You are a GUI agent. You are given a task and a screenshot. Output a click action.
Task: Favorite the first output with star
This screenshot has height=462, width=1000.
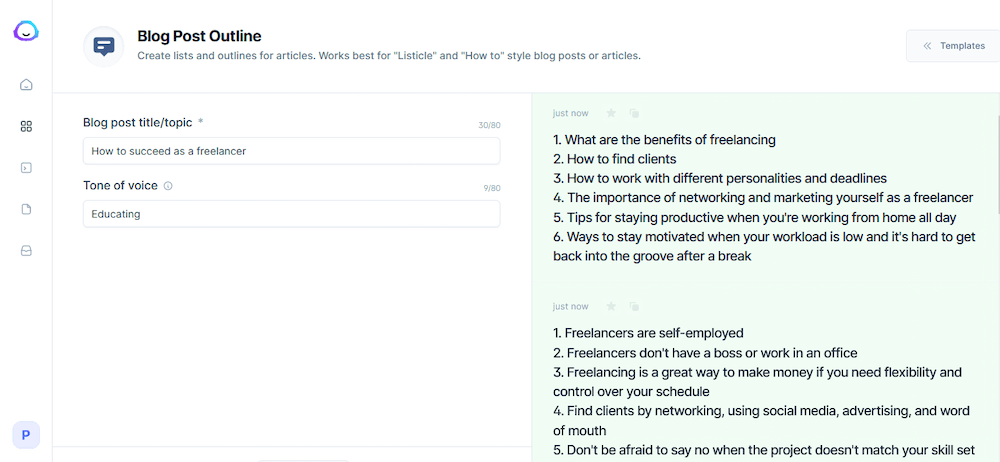[611, 113]
